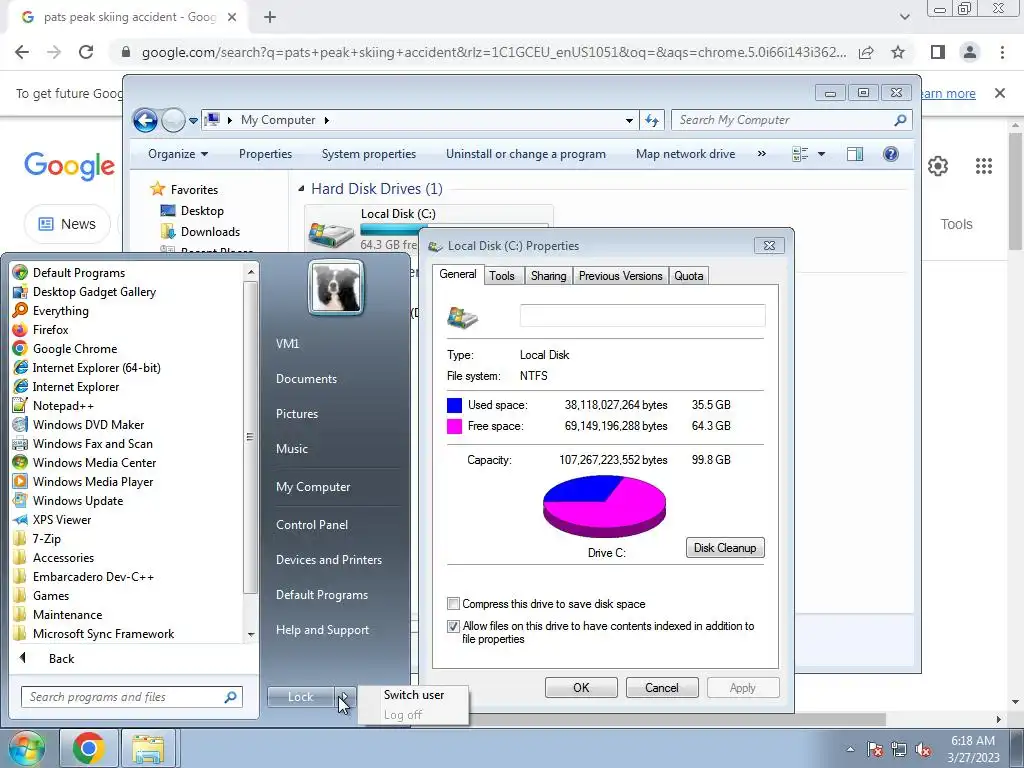The height and width of the screenshot is (768, 1024).
Task: Open the Quota tab
Action: click(688, 276)
